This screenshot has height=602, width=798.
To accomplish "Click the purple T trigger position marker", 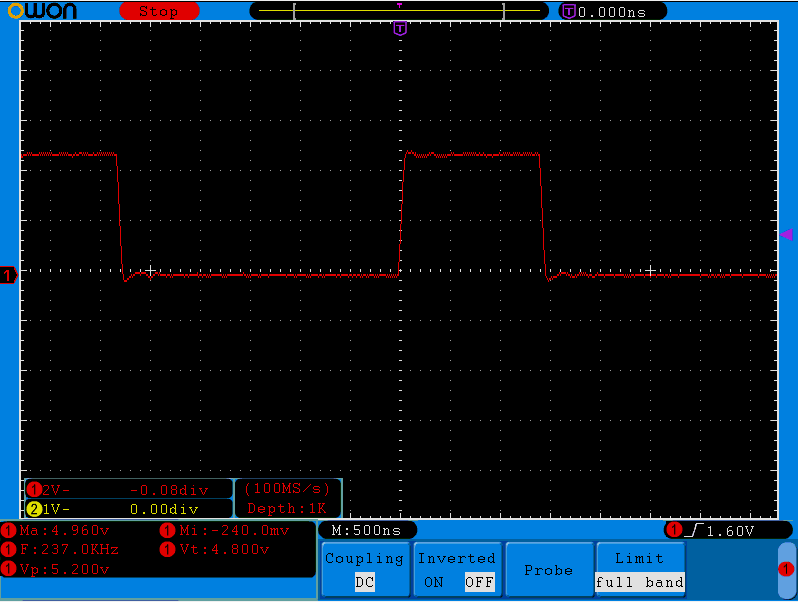I will click(400, 29).
